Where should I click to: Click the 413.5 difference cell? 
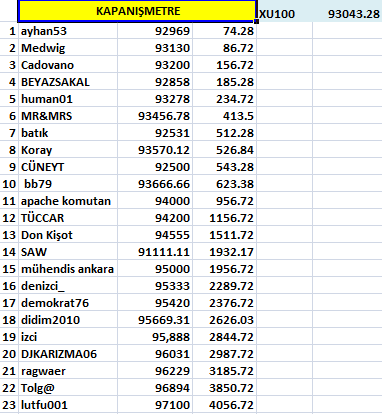tap(225, 116)
